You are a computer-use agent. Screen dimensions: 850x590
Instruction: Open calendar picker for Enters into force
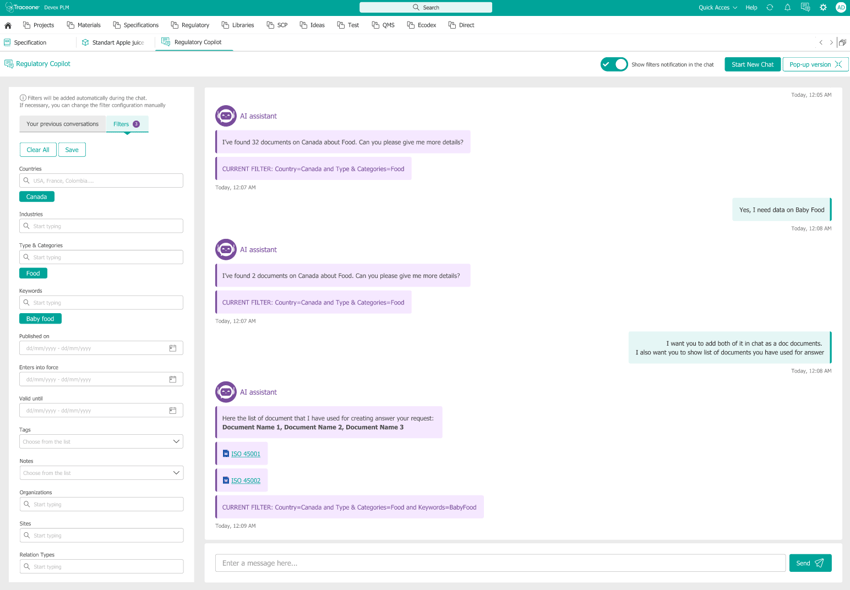pos(173,379)
